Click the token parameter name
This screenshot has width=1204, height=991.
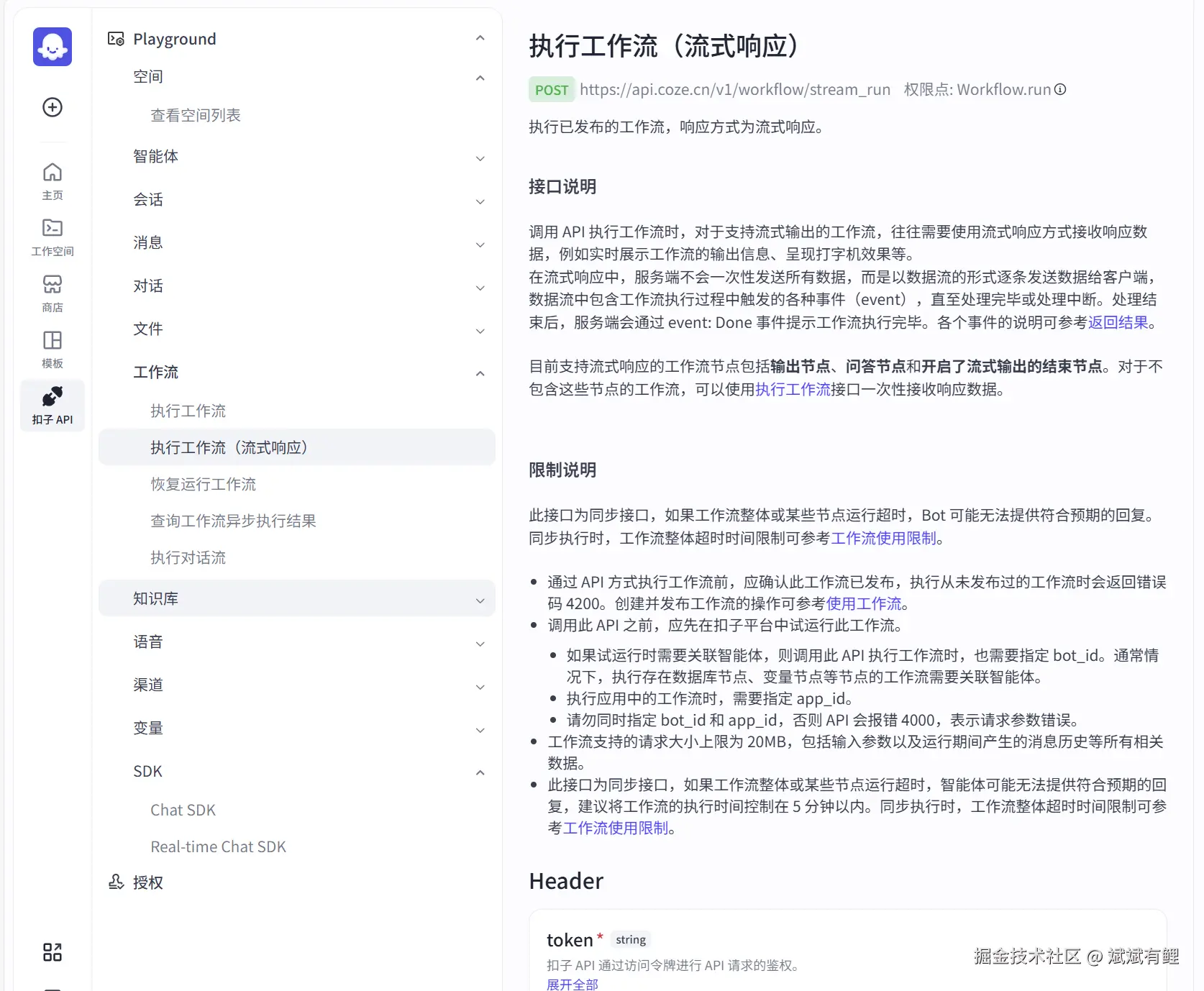pyautogui.click(x=570, y=940)
